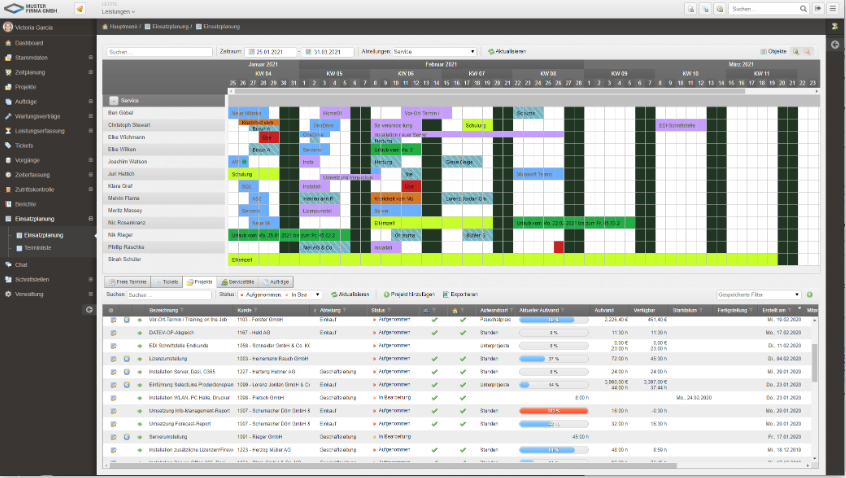Click the Objekte toggle above the calendar
The width and height of the screenshot is (846, 478).
pos(773,51)
